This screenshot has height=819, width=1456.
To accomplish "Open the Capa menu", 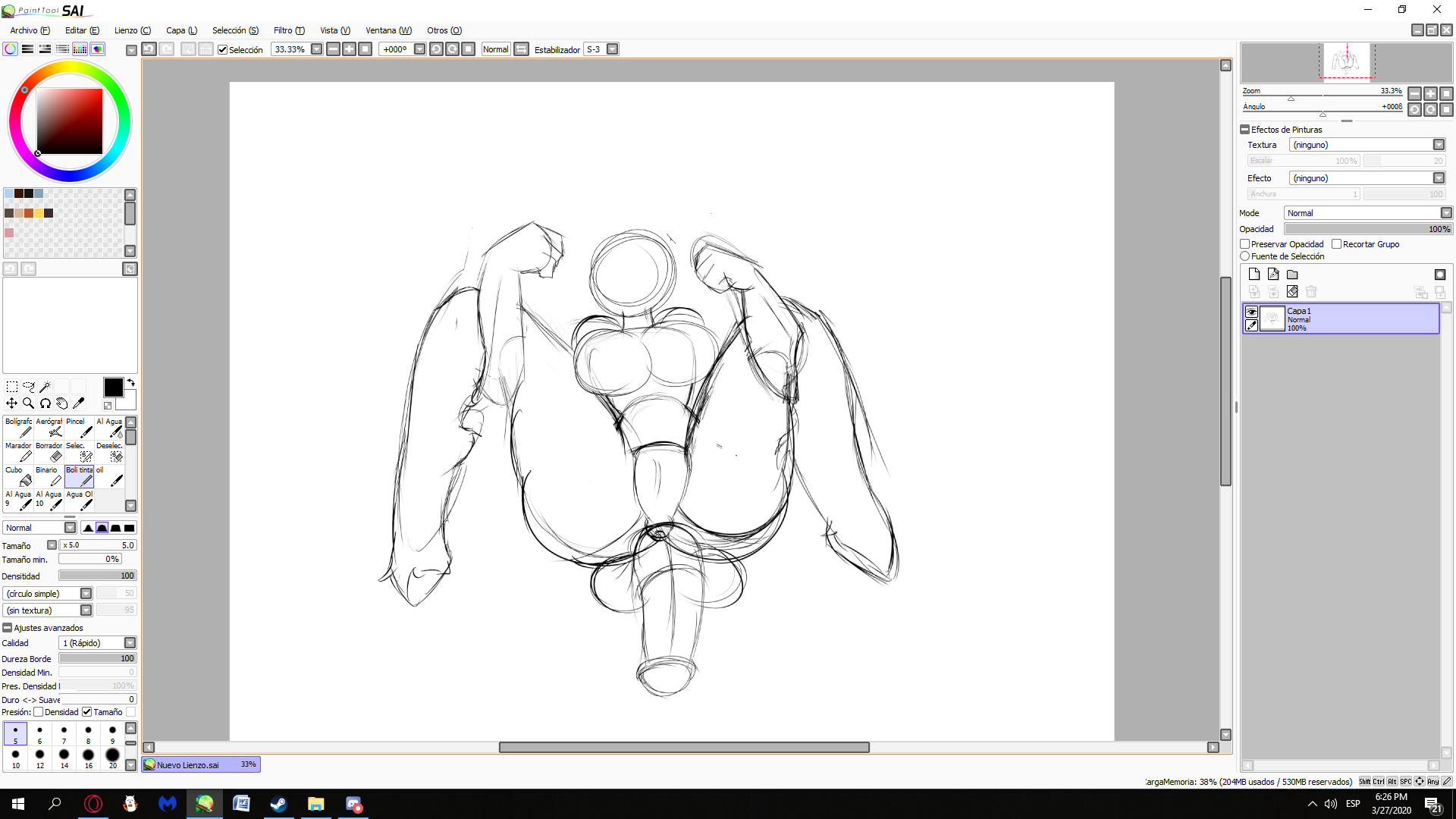I will click(181, 30).
